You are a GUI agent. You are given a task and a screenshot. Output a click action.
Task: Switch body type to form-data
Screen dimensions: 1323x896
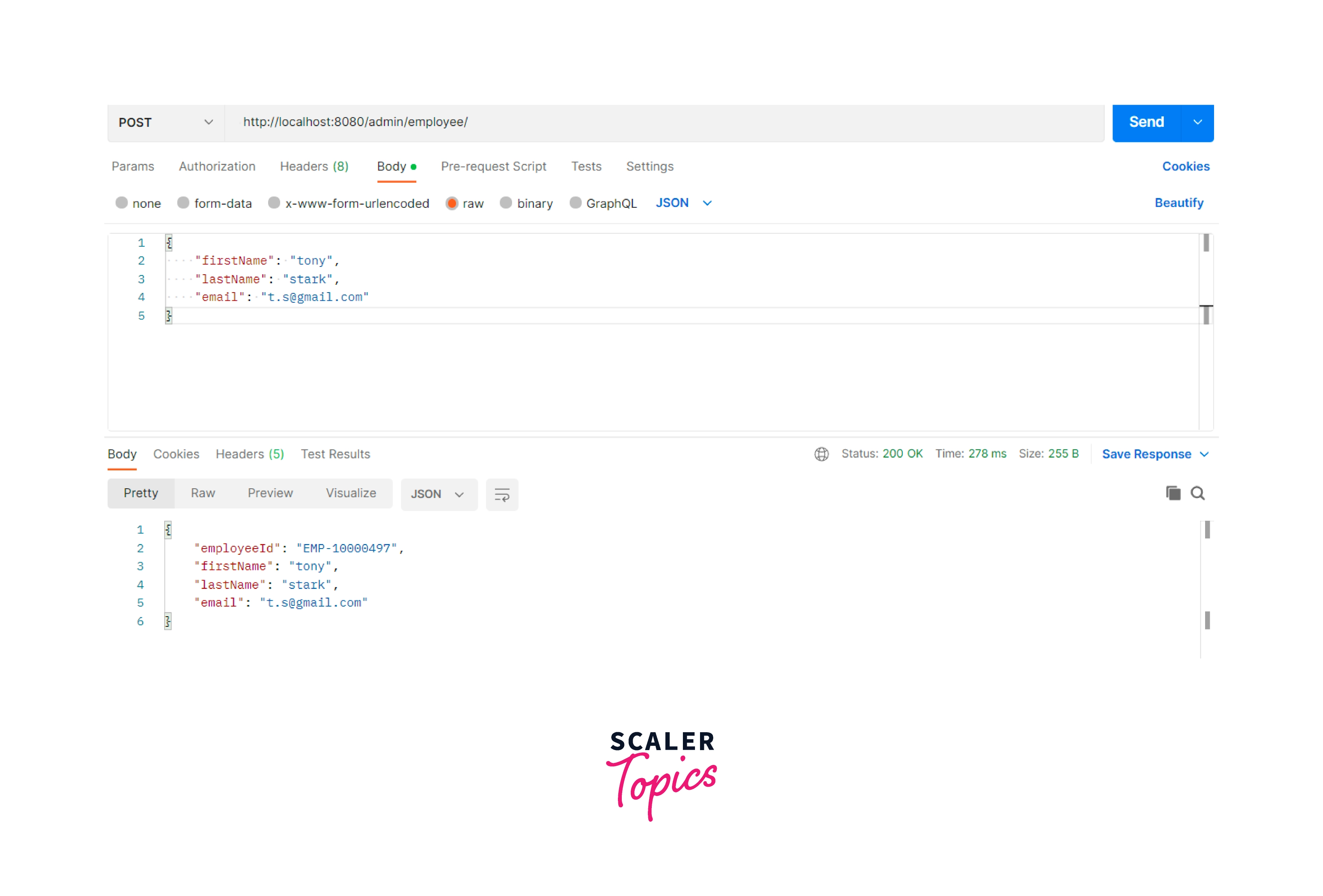pyautogui.click(x=183, y=203)
